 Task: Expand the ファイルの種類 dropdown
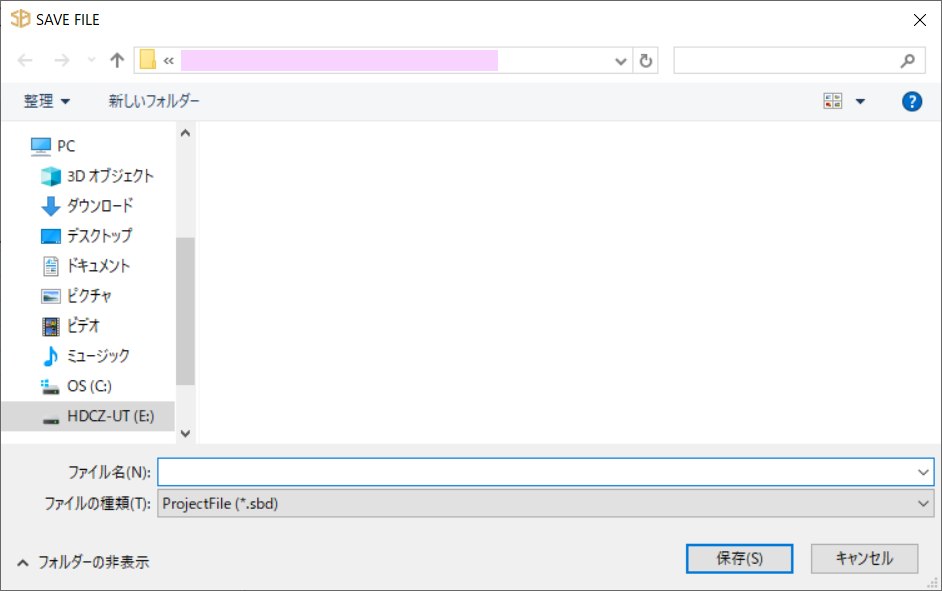(923, 504)
